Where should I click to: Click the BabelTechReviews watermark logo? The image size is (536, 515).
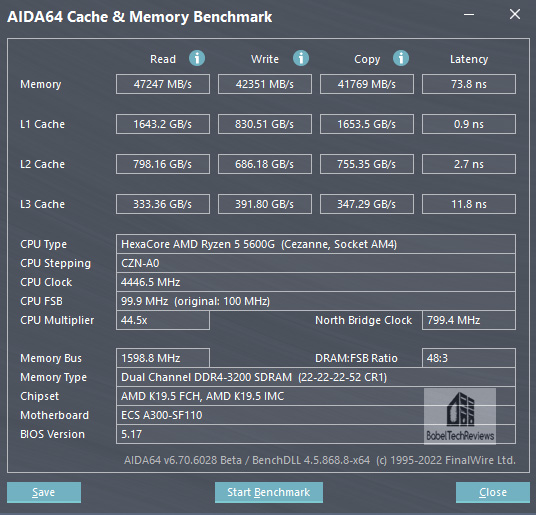460,416
